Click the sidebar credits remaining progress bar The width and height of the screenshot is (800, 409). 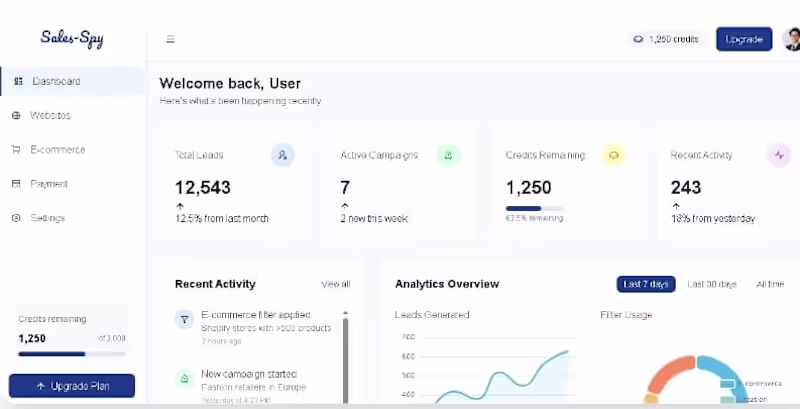(72, 353)
